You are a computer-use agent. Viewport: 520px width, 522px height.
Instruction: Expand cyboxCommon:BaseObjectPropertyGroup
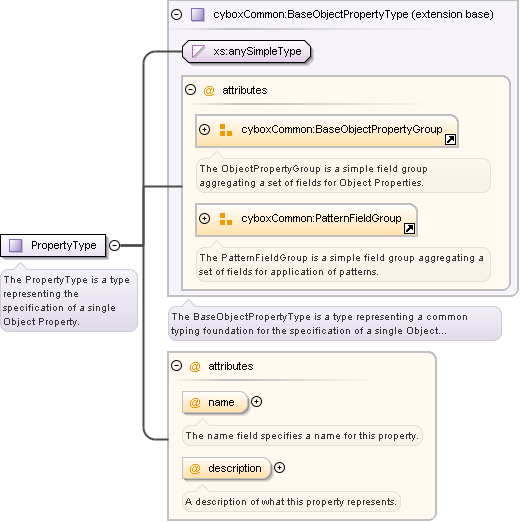(204, 129)
